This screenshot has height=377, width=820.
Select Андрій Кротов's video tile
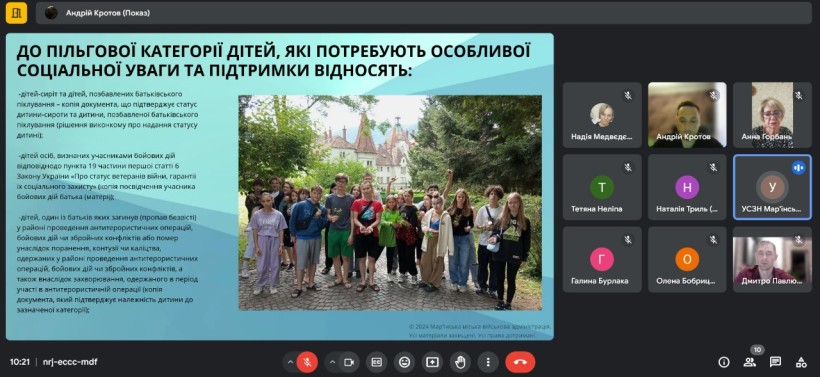[687, 115]
